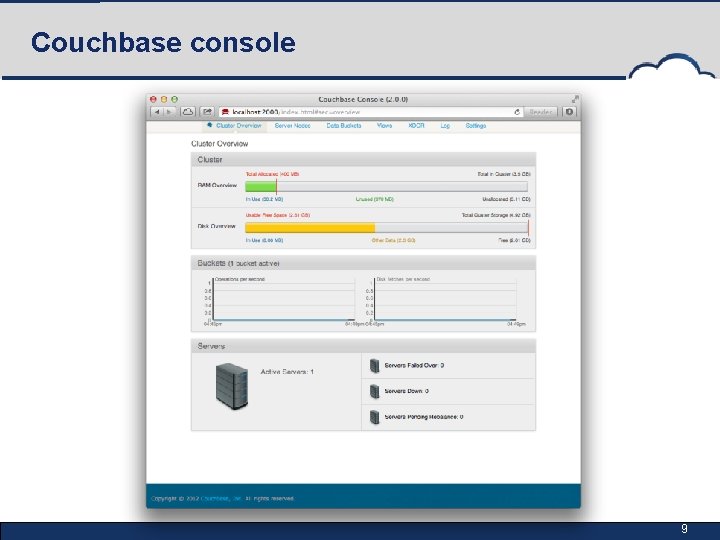This screenshot has height=540, width=720.
Task: Click the Total Cluster Storage label
Action: pyautogui.click(x=496, y=215)
